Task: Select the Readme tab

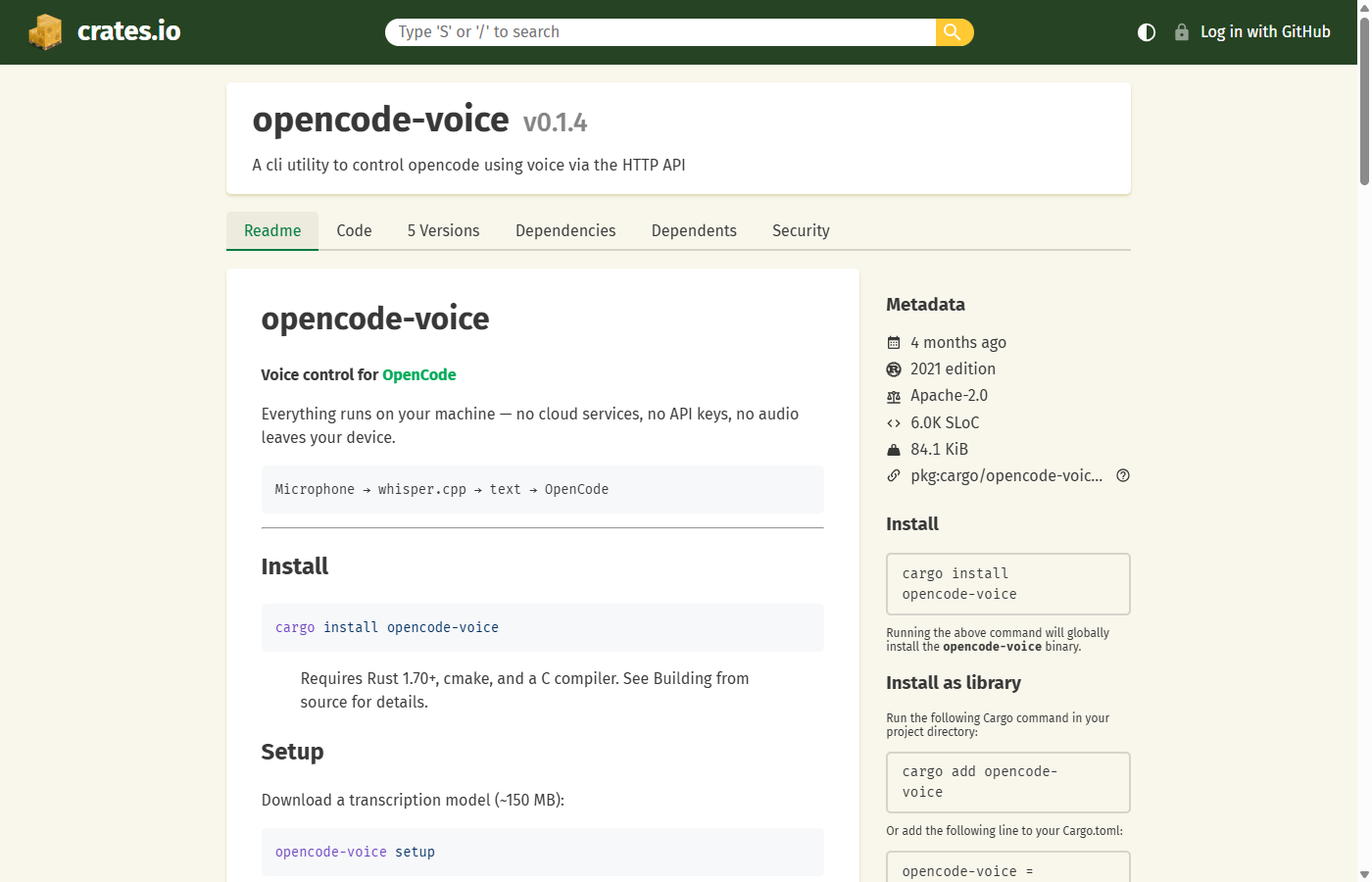Action: (272, 231)
